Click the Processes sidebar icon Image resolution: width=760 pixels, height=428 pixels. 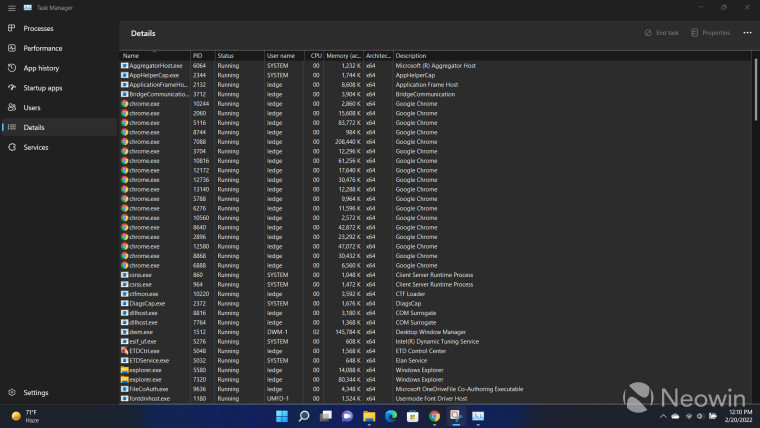click(x=12, y=28)
